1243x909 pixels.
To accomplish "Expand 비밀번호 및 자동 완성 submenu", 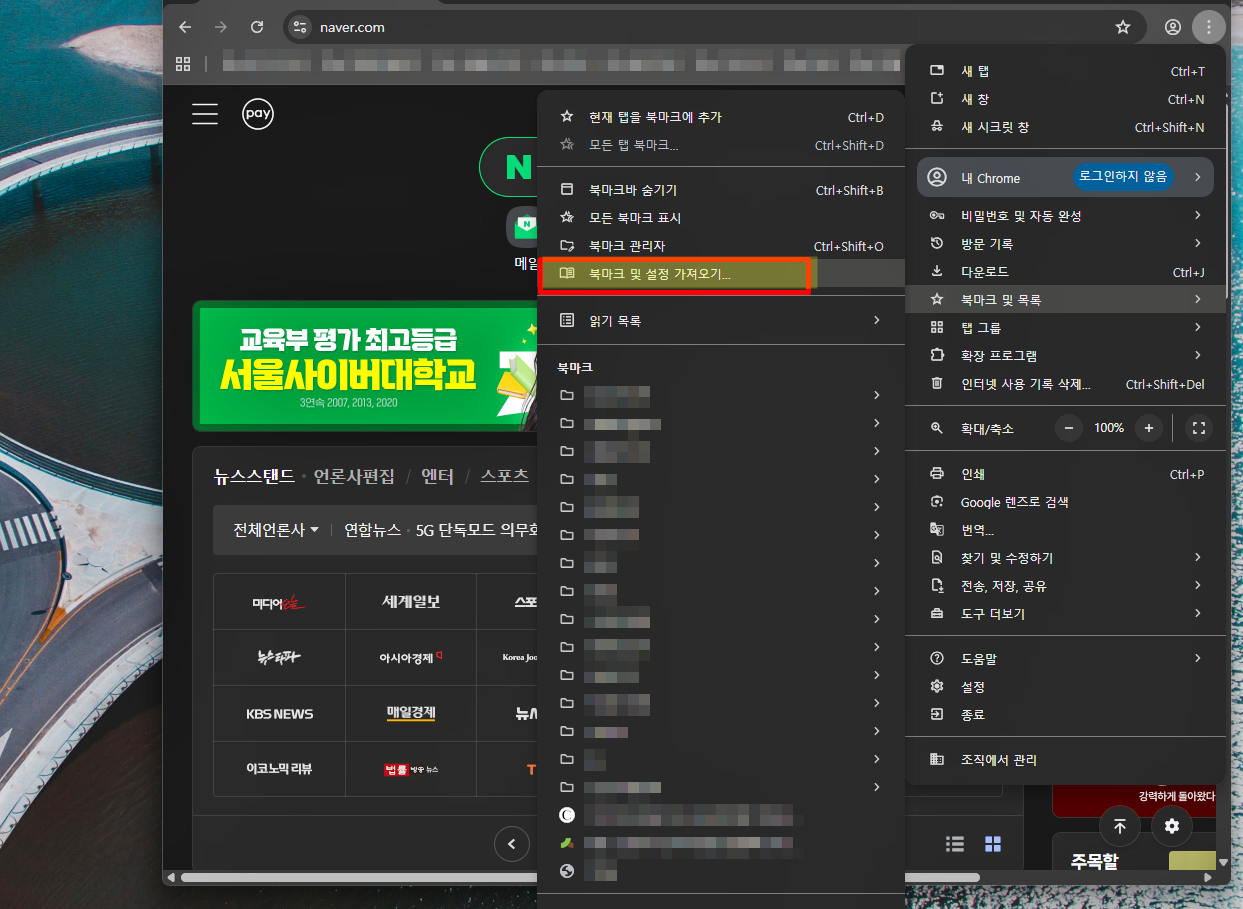I will [x=1067, y=216].
